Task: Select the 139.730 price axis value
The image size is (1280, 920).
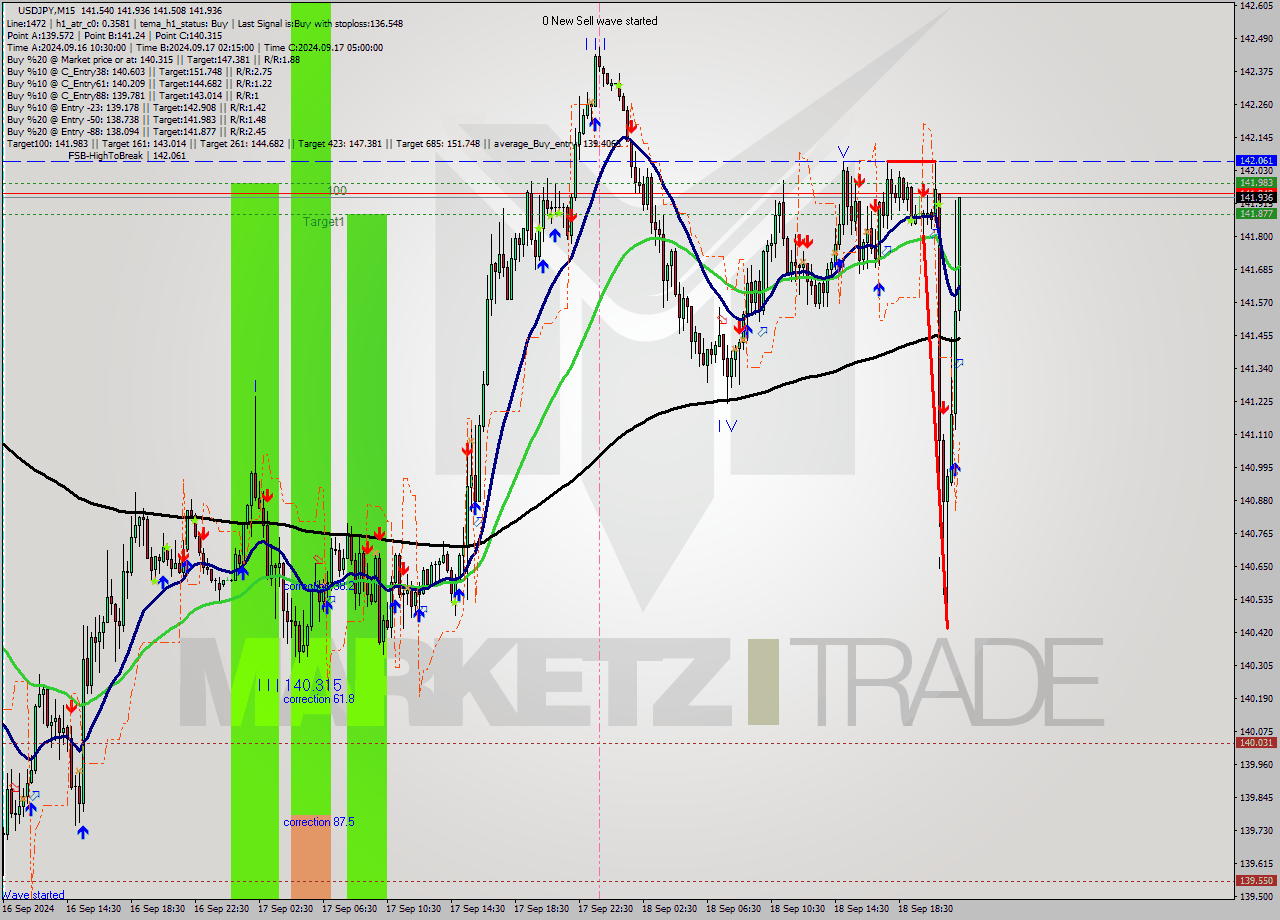Action: click(x=1256, y=831)
